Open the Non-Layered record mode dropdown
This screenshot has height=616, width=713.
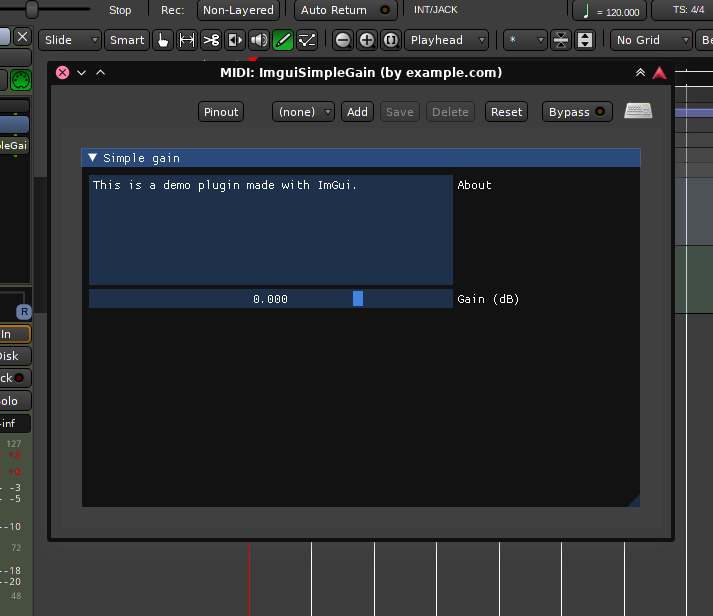238,10
